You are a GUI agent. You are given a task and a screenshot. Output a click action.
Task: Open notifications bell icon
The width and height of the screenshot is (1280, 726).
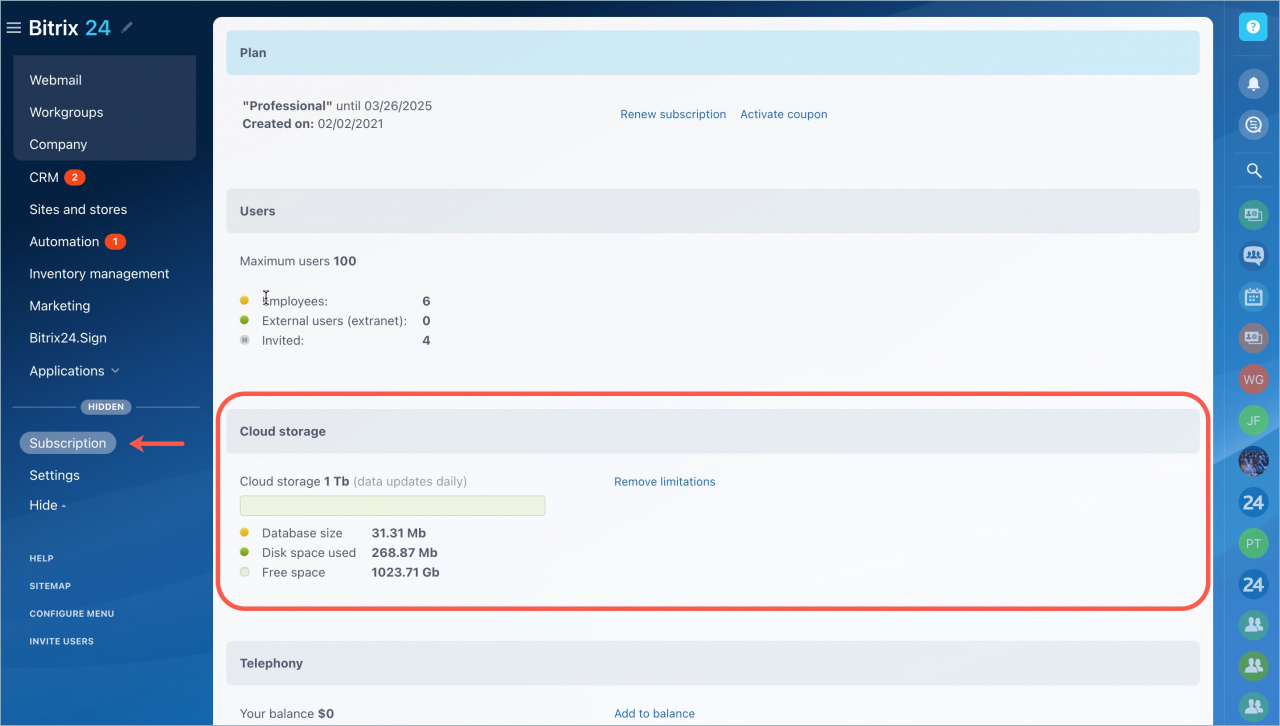1253,83
